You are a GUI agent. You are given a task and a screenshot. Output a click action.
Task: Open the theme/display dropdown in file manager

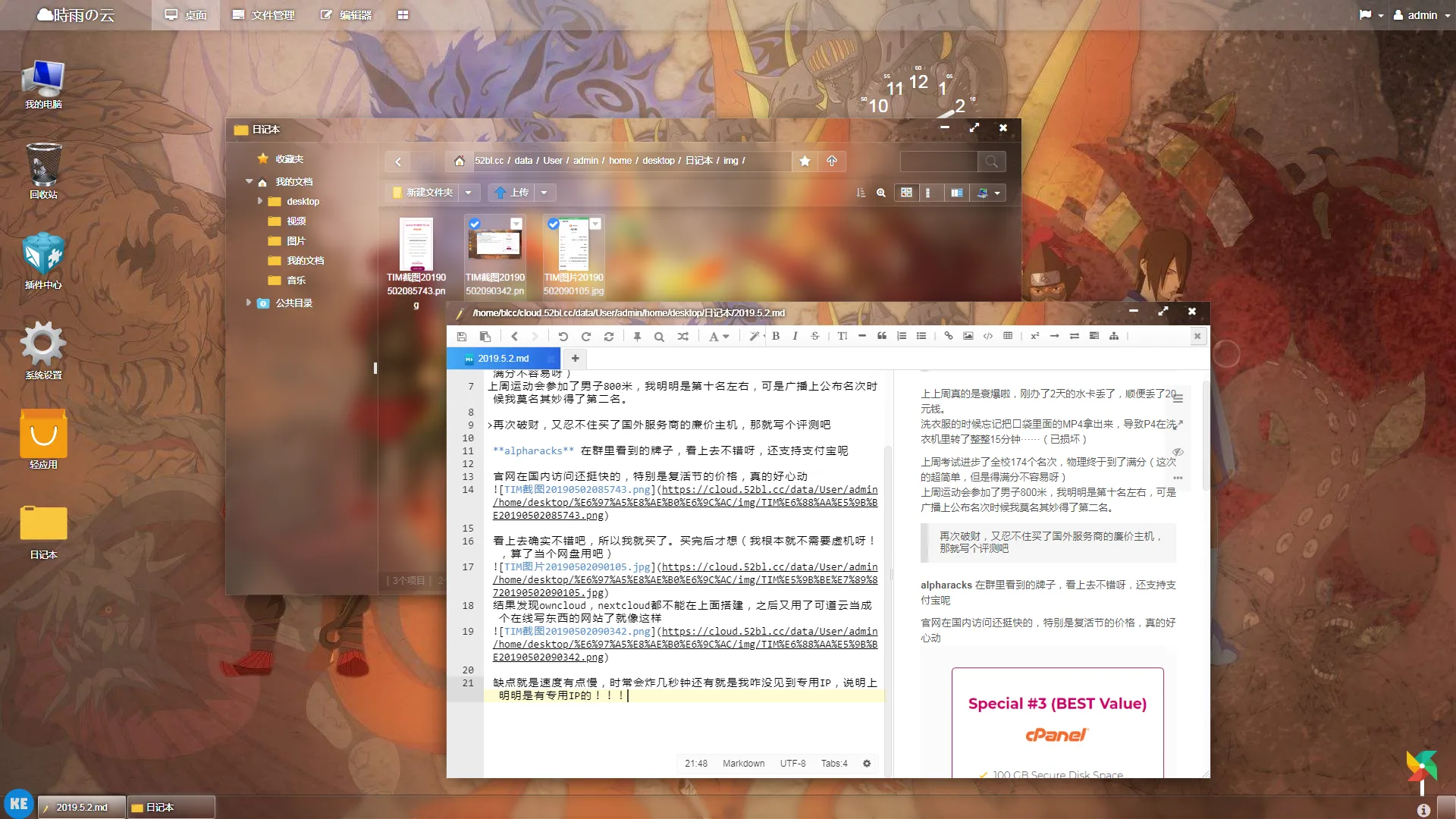(988, 193)
